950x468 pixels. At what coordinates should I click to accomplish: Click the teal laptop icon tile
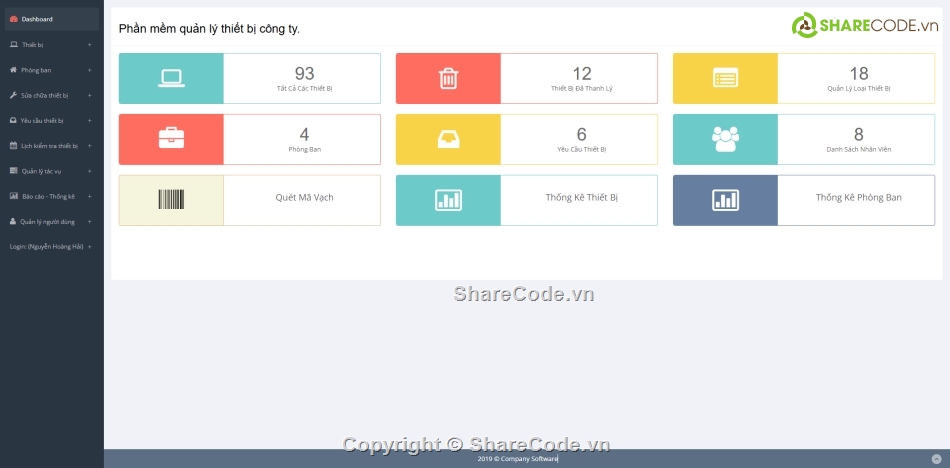(x=171, y=78)
